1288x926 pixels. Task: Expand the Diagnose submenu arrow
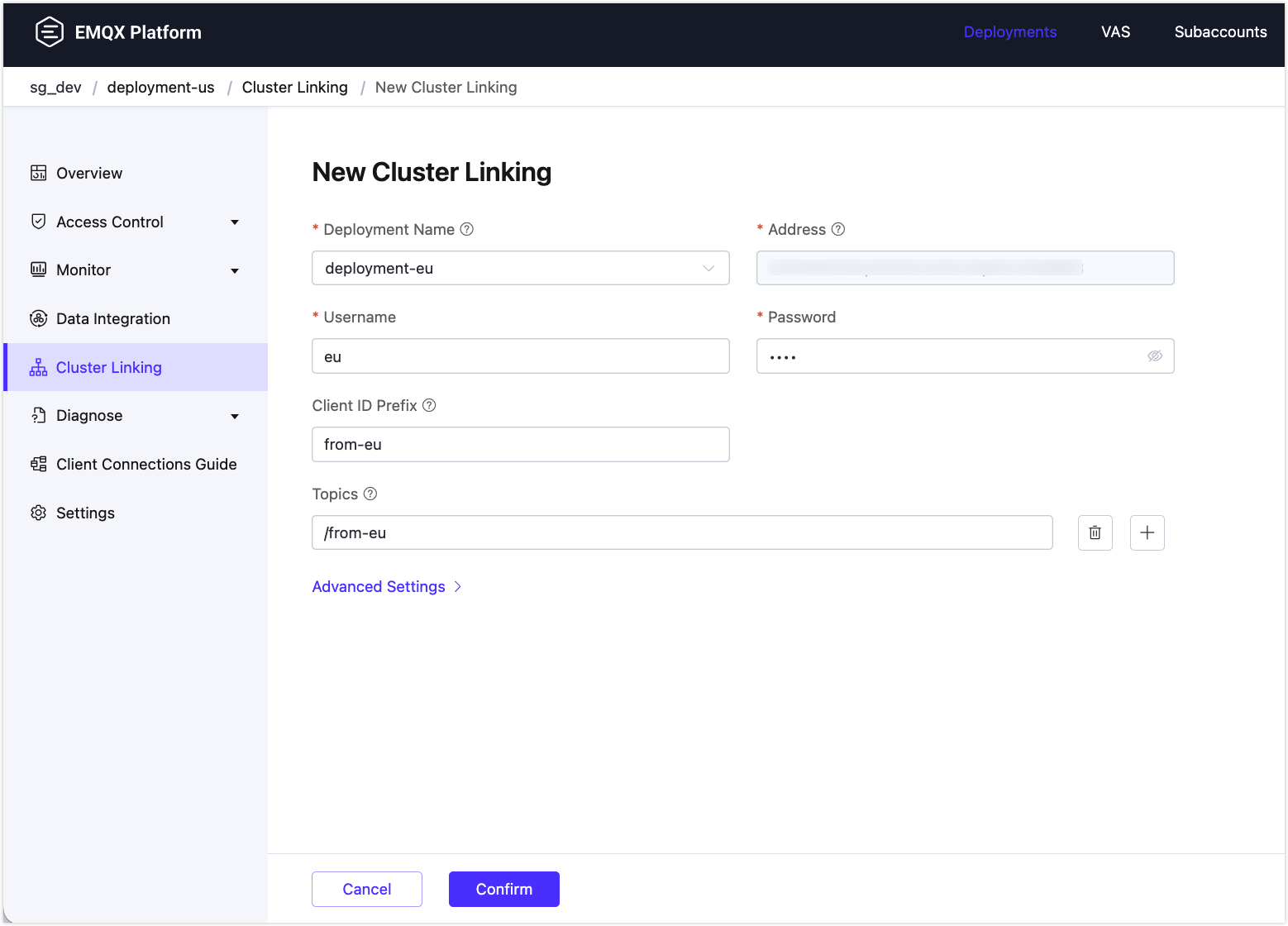click(x=235, y=416)
